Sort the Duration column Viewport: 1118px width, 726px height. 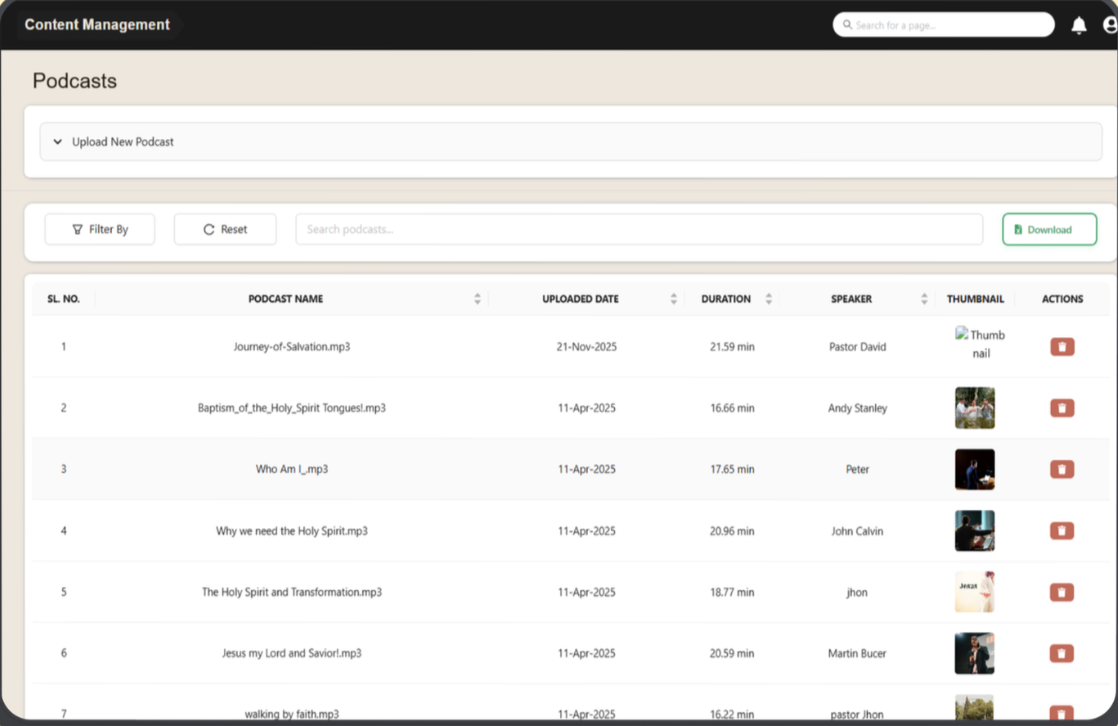pos(768,299)
